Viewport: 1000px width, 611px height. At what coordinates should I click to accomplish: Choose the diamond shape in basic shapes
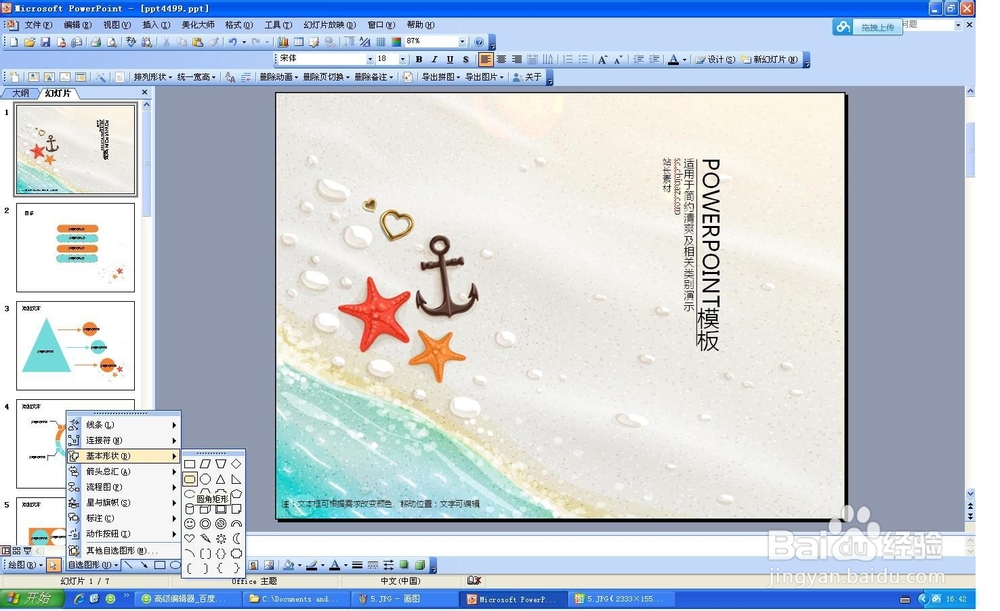(x=236, y=464)
